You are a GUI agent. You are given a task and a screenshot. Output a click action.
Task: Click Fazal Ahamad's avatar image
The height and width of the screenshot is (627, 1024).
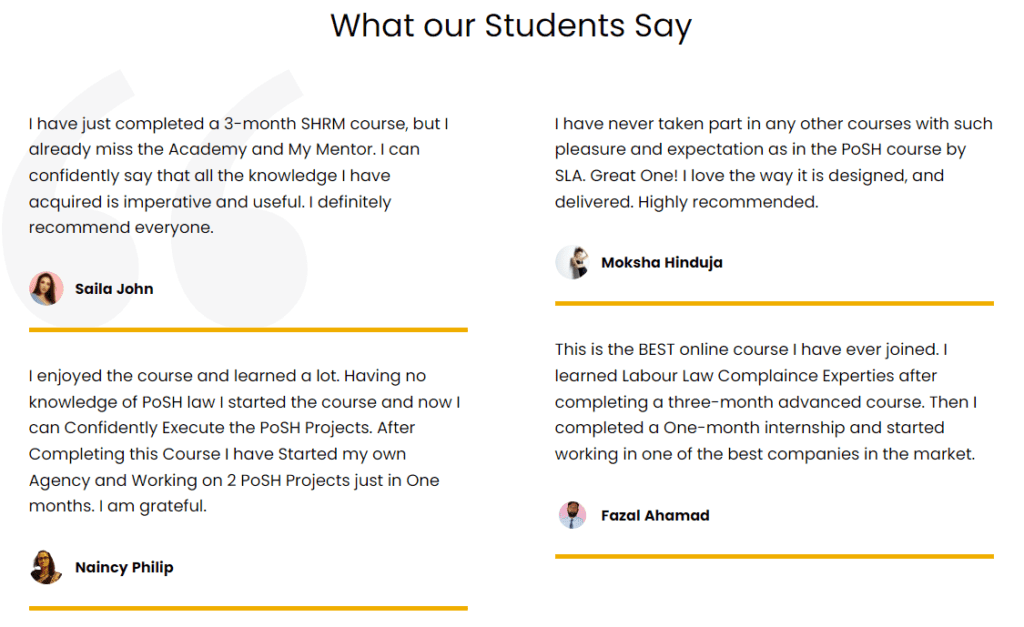[572, 516]
